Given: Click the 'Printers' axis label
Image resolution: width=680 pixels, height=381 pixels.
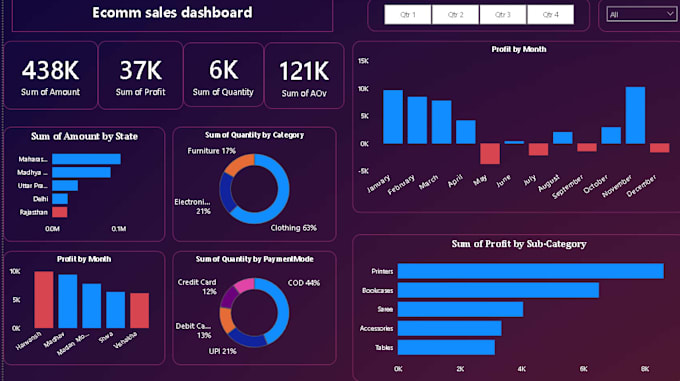Looking at the screenshot, I should [382, 271].
